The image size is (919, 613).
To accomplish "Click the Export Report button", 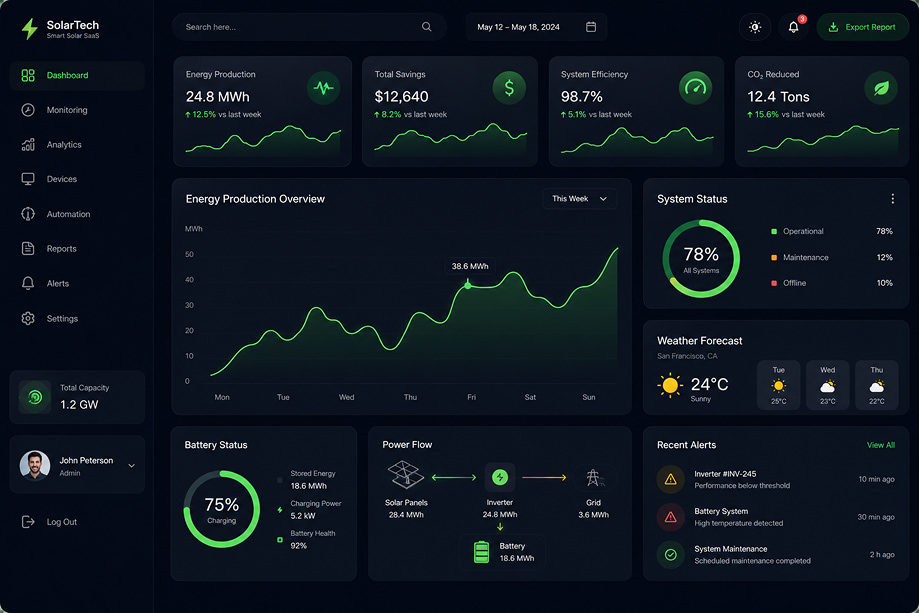I will click(863, 27).
